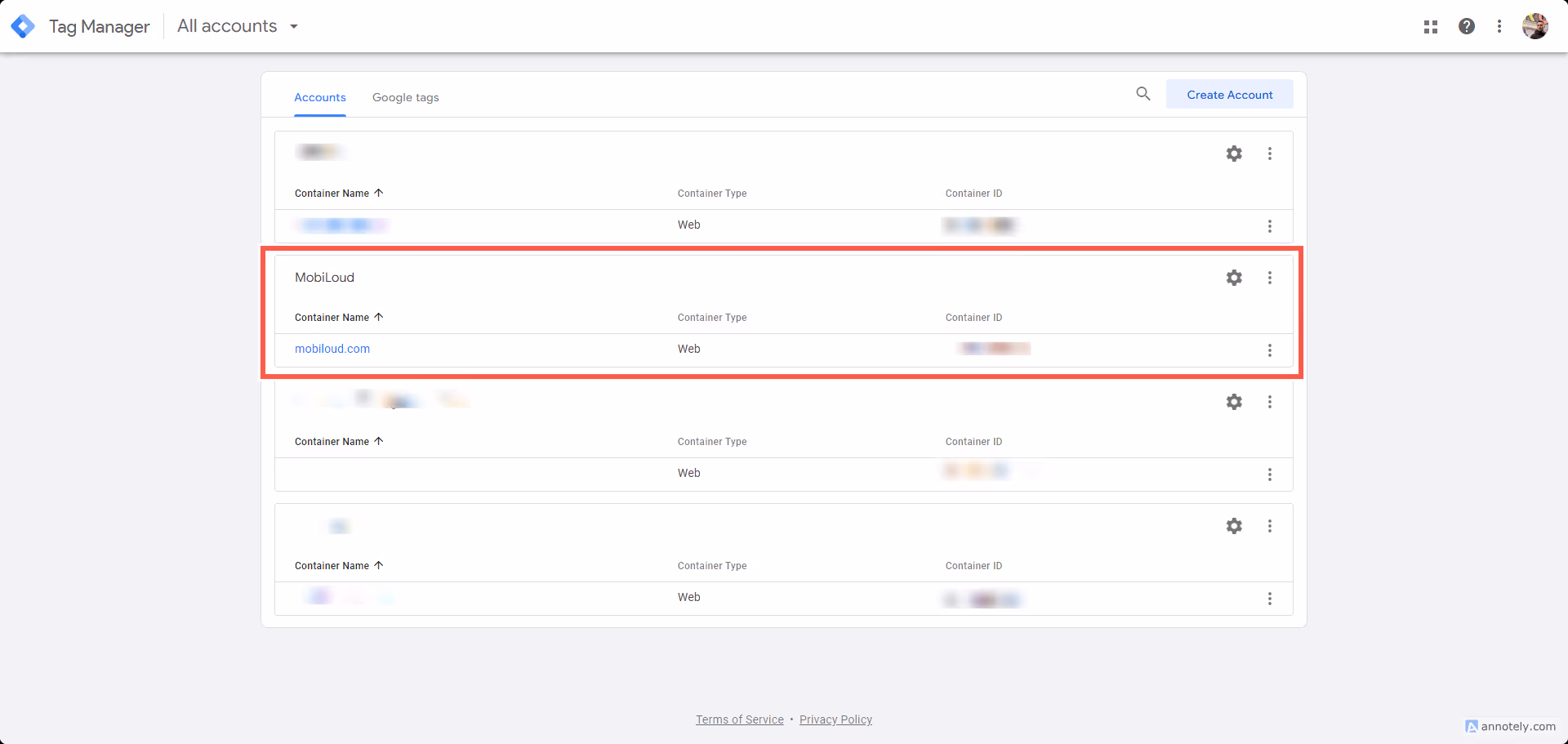Open settings gear for the third account
This screenshot has height=744, width=1568.
(x=1234, y=402)
